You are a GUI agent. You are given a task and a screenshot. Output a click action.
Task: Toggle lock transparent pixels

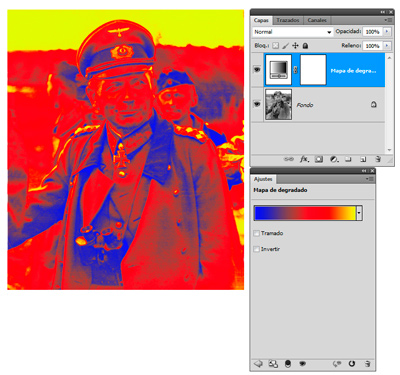point(275,46)
